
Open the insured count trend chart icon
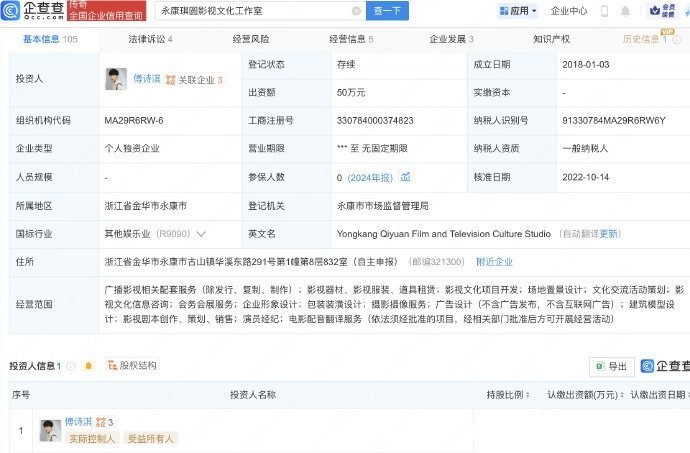[x=405, y=177]
